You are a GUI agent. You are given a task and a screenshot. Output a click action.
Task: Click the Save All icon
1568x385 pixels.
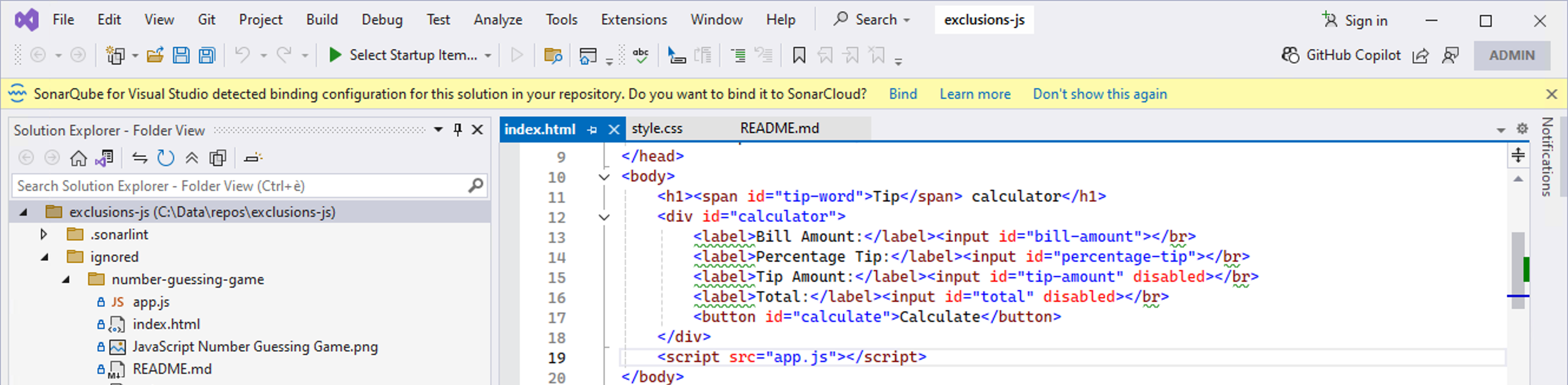click(208, 56)
